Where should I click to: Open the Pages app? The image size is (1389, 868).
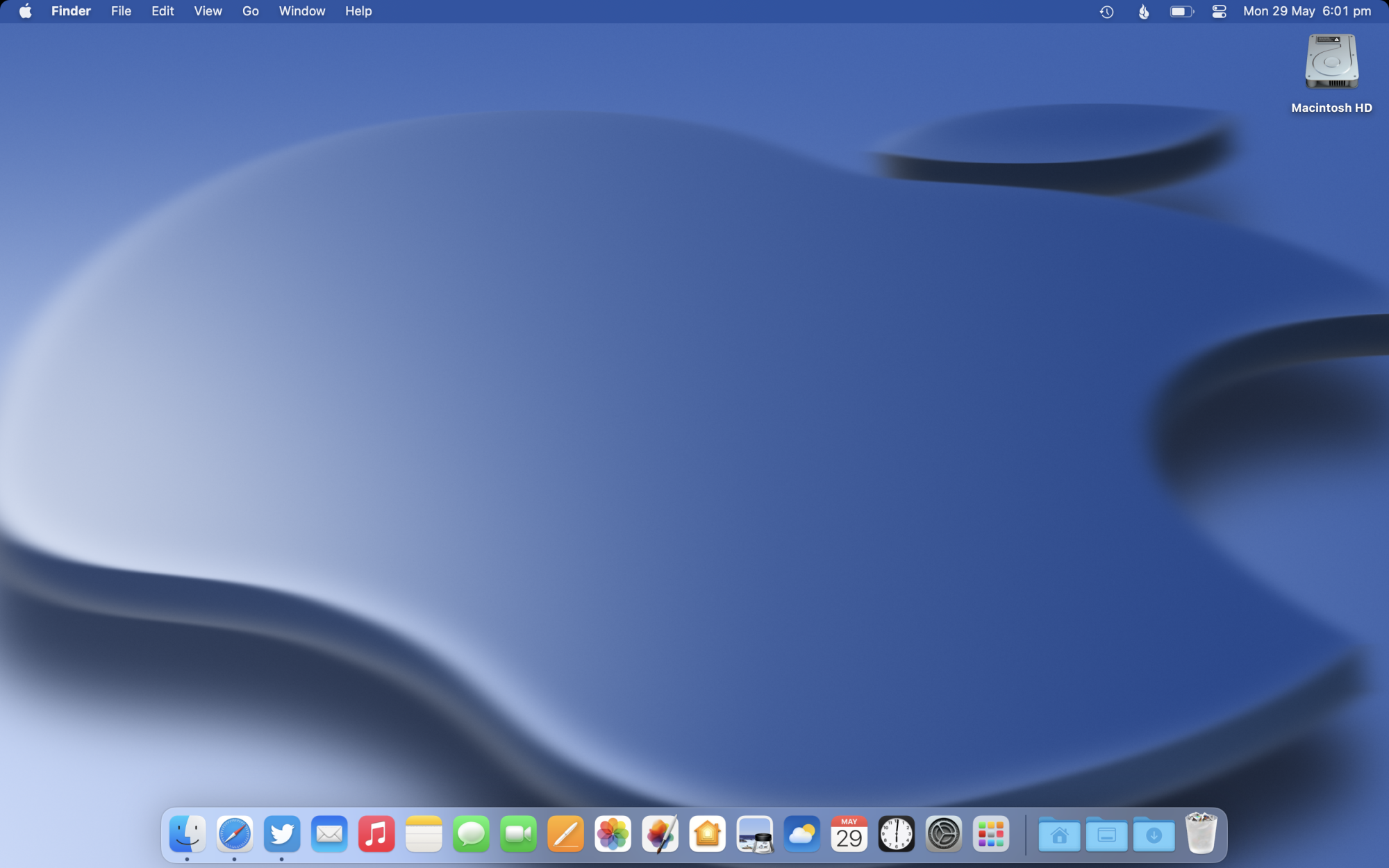pos(565,834)
